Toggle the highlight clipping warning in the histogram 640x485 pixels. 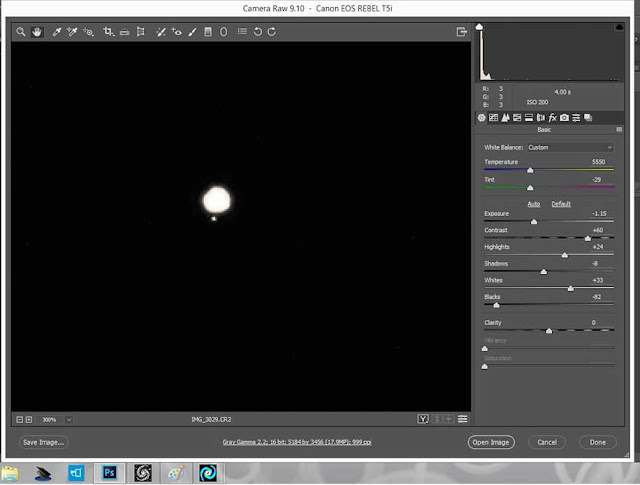pos(619,27)
